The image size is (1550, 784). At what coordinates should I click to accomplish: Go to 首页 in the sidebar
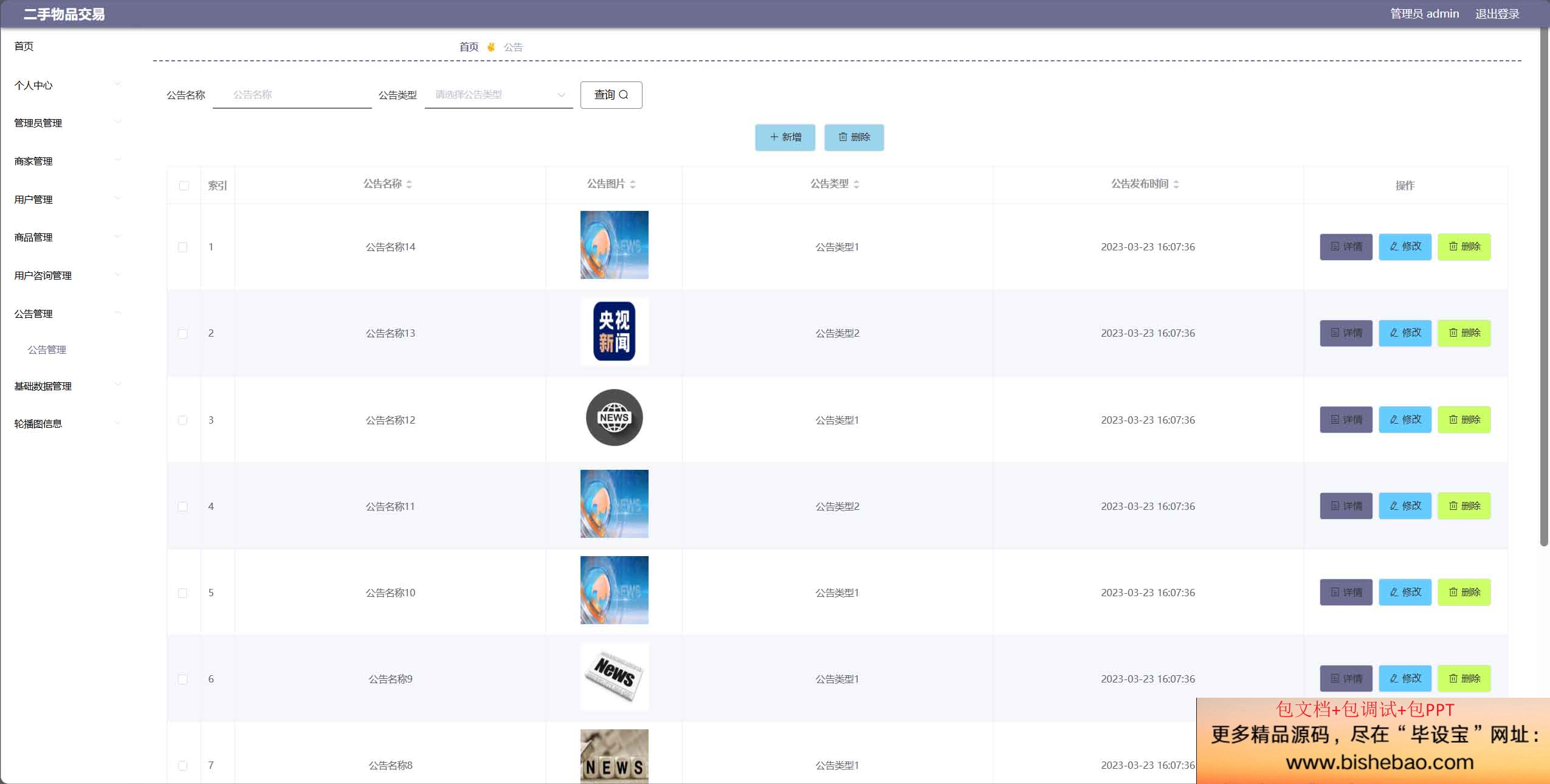pos(24,46)
